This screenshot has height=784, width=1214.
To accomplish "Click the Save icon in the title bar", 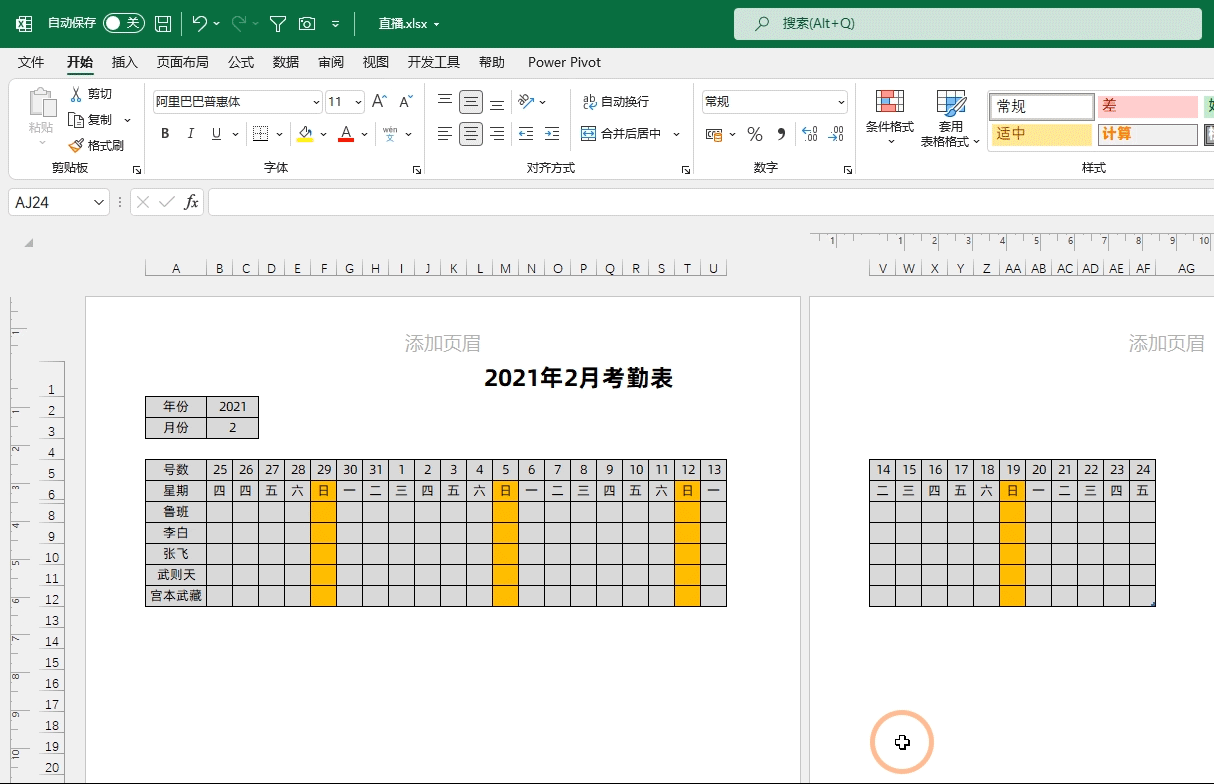I will (x=163, y=23).
